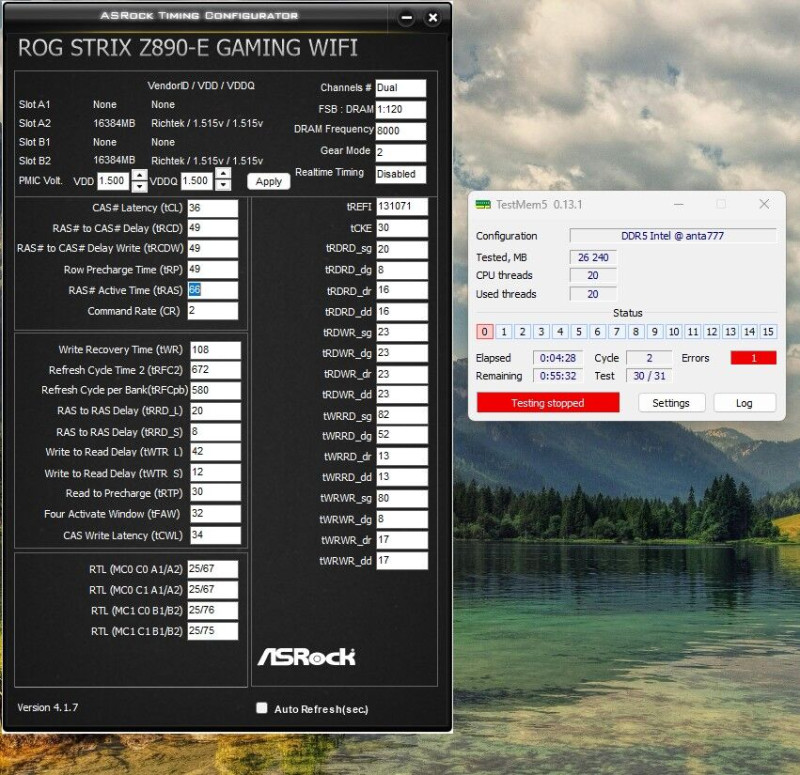Image resolution: width=800 pixels, height=775 pixels.
Task: Click the highlighted tRAS value field
Action: [213, 290]
